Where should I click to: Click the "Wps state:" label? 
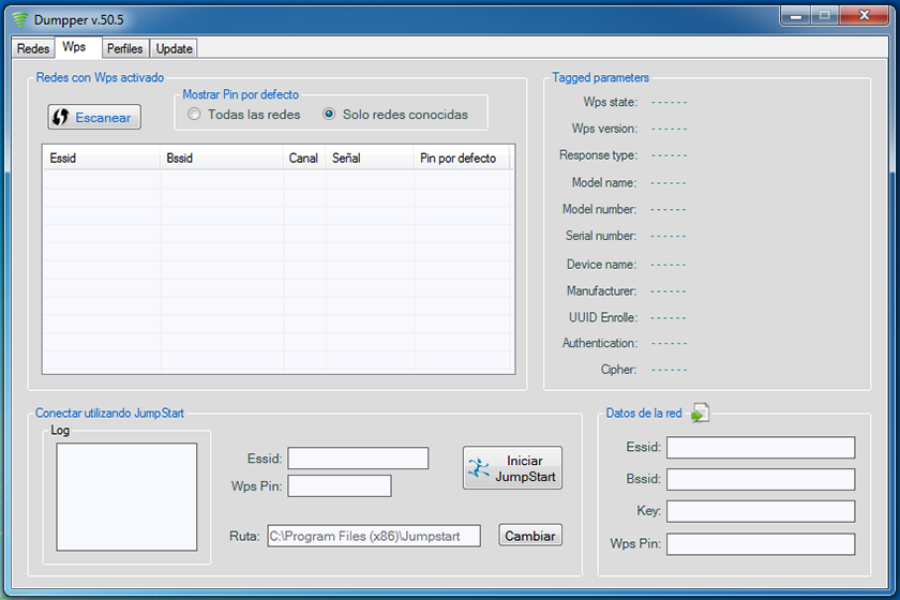pyautogui.click(x=610, y=102)
